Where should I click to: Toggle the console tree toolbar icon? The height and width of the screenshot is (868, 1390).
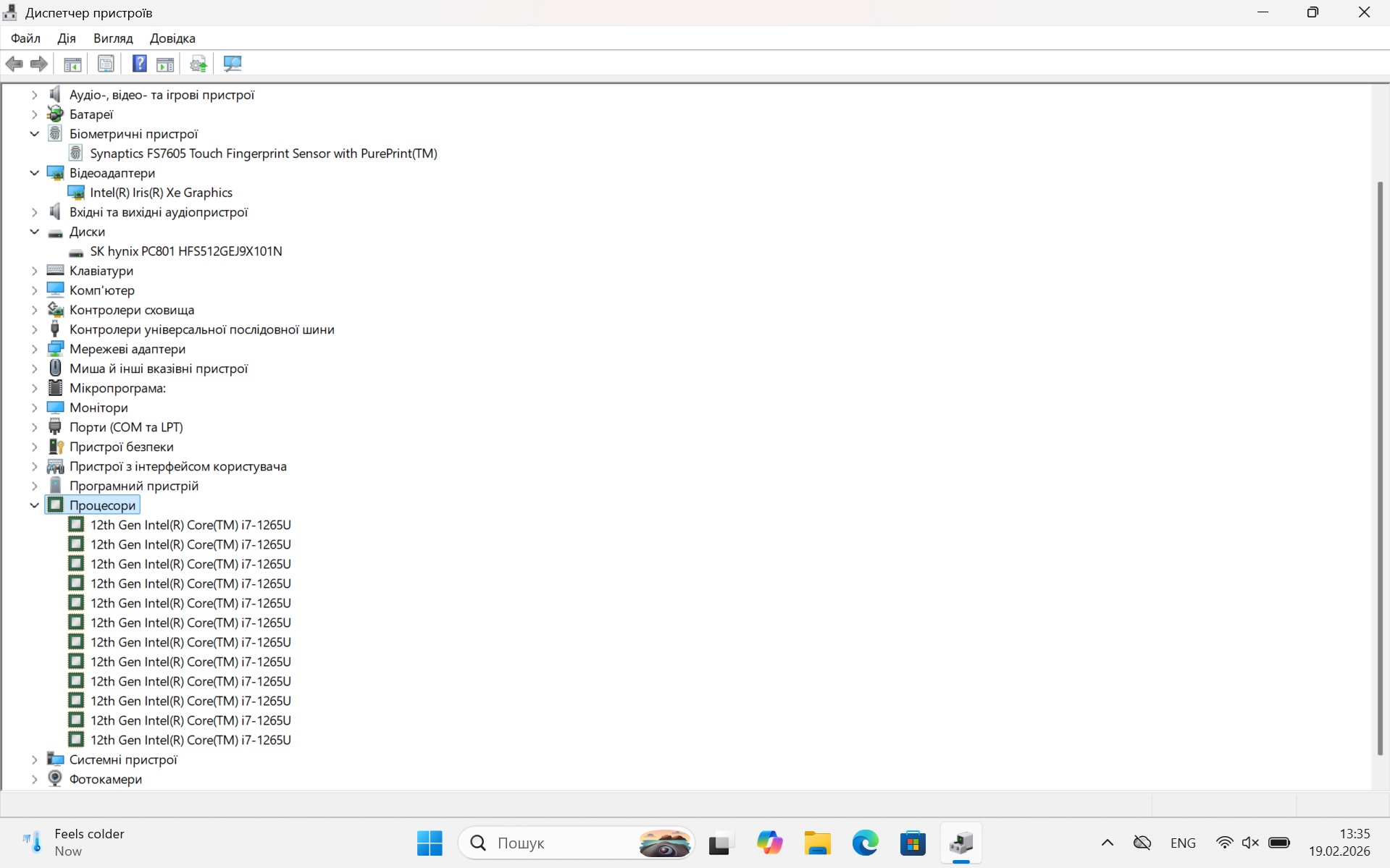coord(72,64)
